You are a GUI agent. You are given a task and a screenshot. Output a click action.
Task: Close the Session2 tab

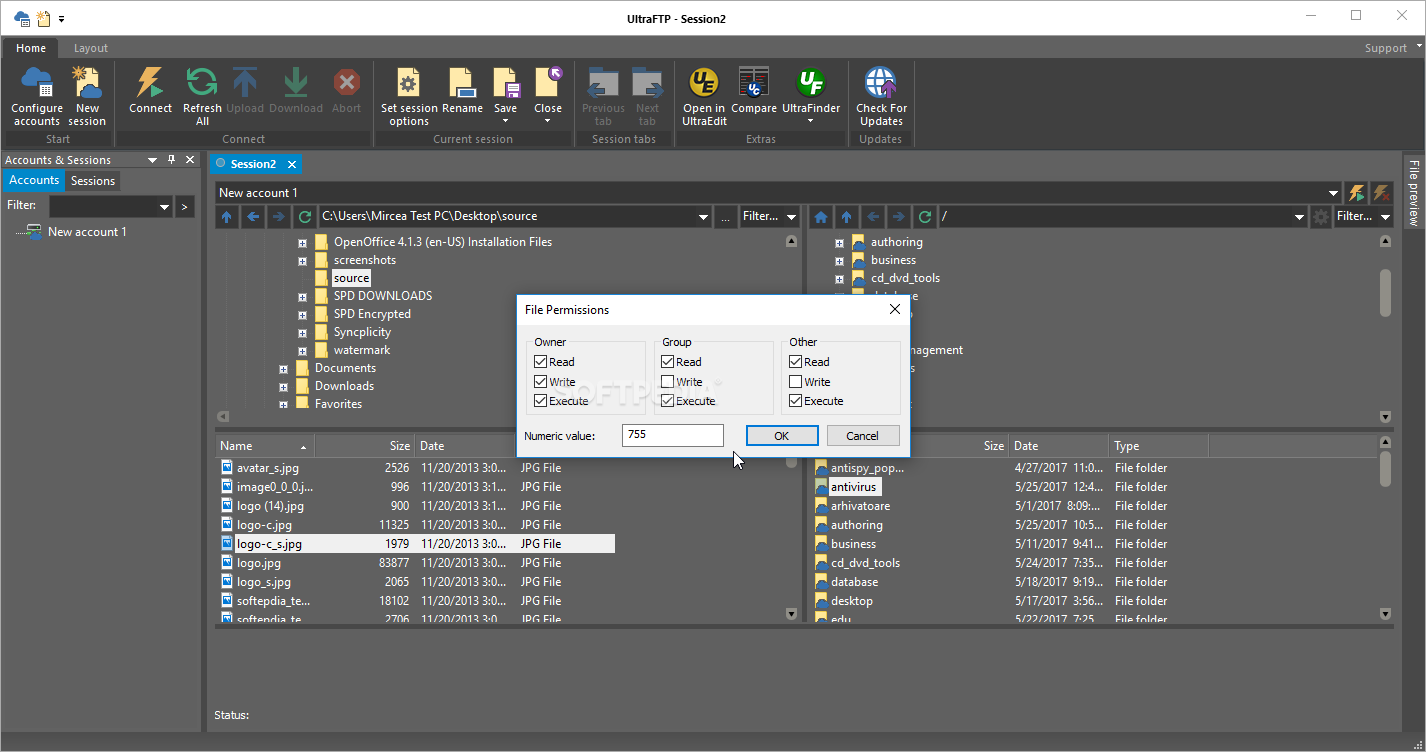click(x=292, y=164)
